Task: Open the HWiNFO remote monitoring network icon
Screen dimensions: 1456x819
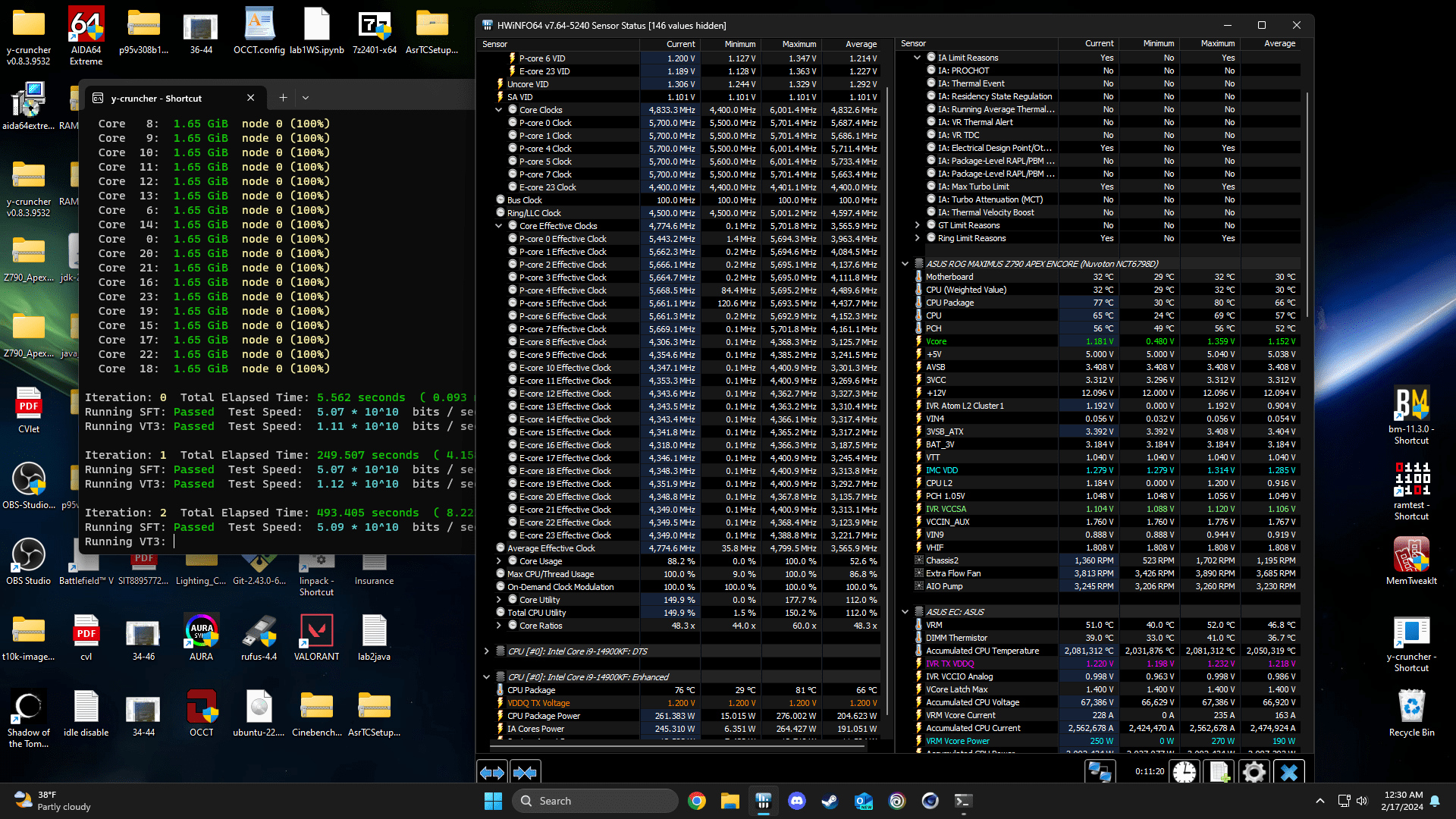Action: coord(1100,772)
